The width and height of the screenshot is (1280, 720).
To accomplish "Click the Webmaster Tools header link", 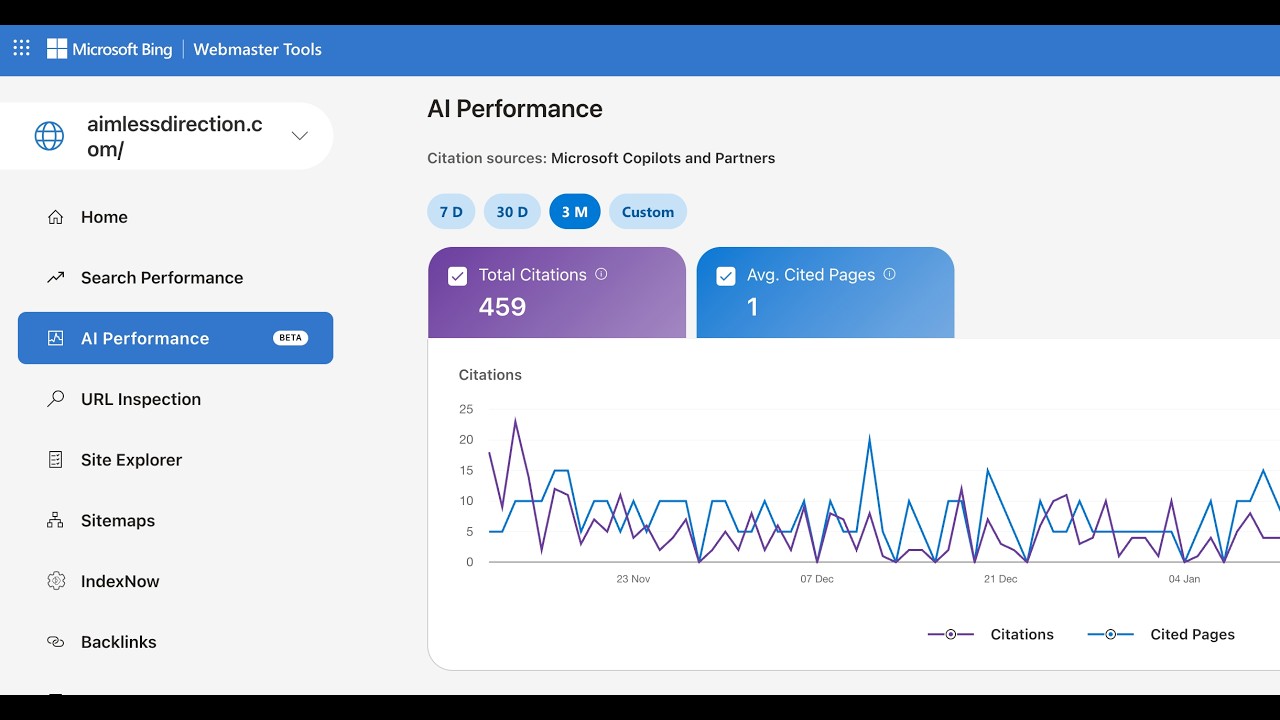I will (x=257, y=49).
